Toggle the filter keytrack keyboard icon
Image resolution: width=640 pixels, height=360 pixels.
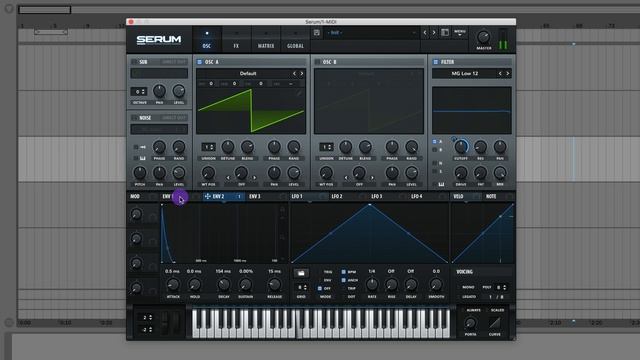point(441,184)
